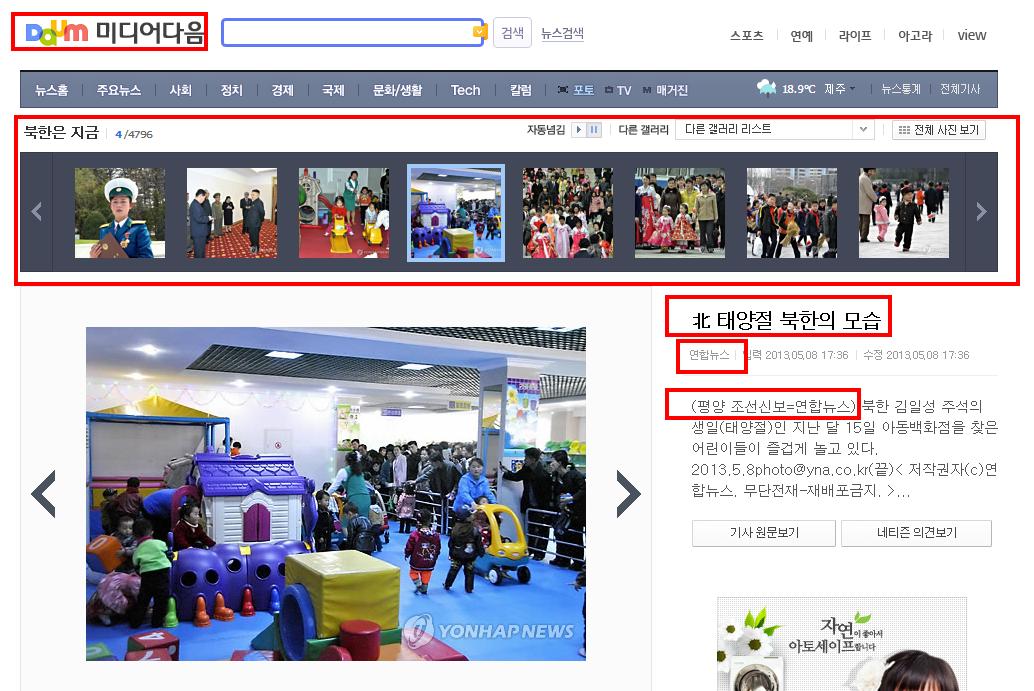Click the article title 北 태양절 북한의 모습

click(786, 320)
